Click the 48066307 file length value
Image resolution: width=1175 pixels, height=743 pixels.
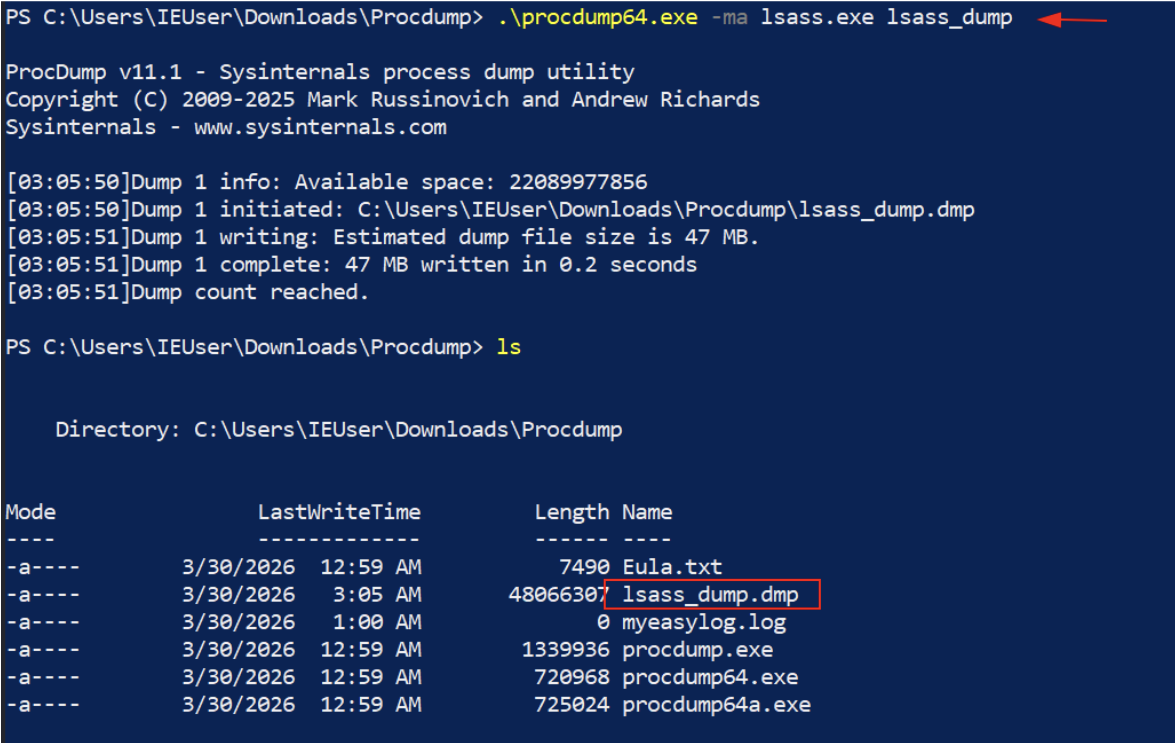click(558, 595)
